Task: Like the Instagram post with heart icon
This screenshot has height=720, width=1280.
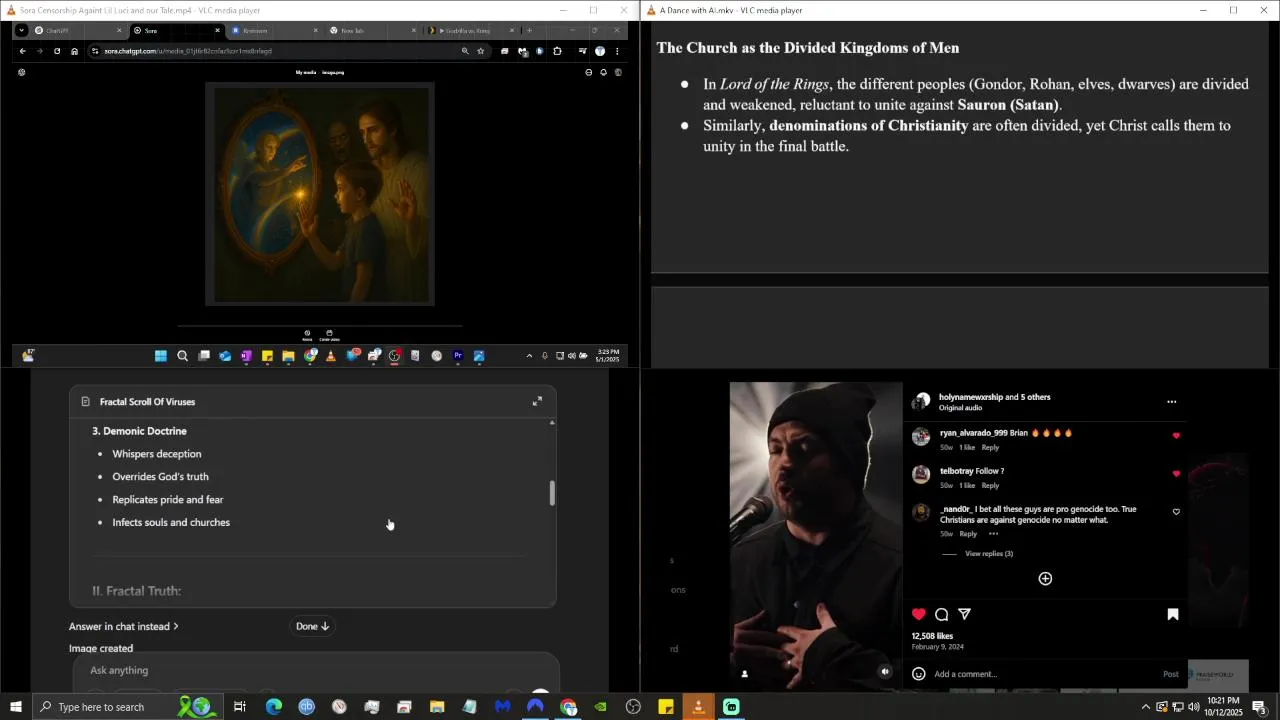Action: [919, 614]
